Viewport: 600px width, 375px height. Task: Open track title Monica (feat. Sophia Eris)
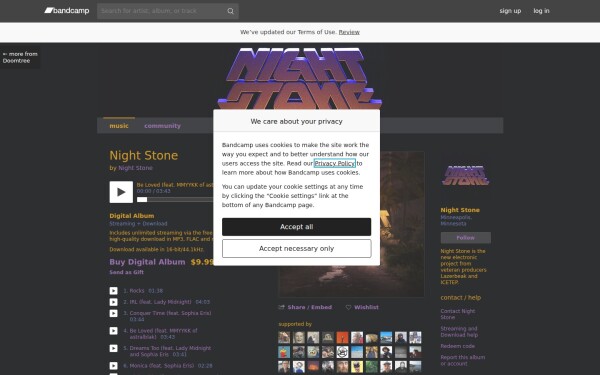point(161,366)
